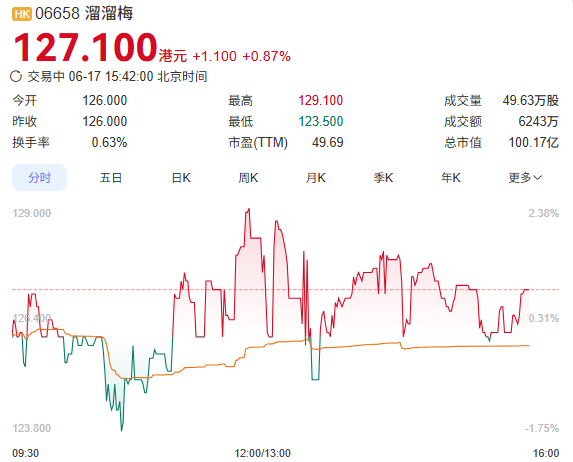Click the HK market badge icon
The height and width of the screenshot is (462, 573).
tap(22, 14)
